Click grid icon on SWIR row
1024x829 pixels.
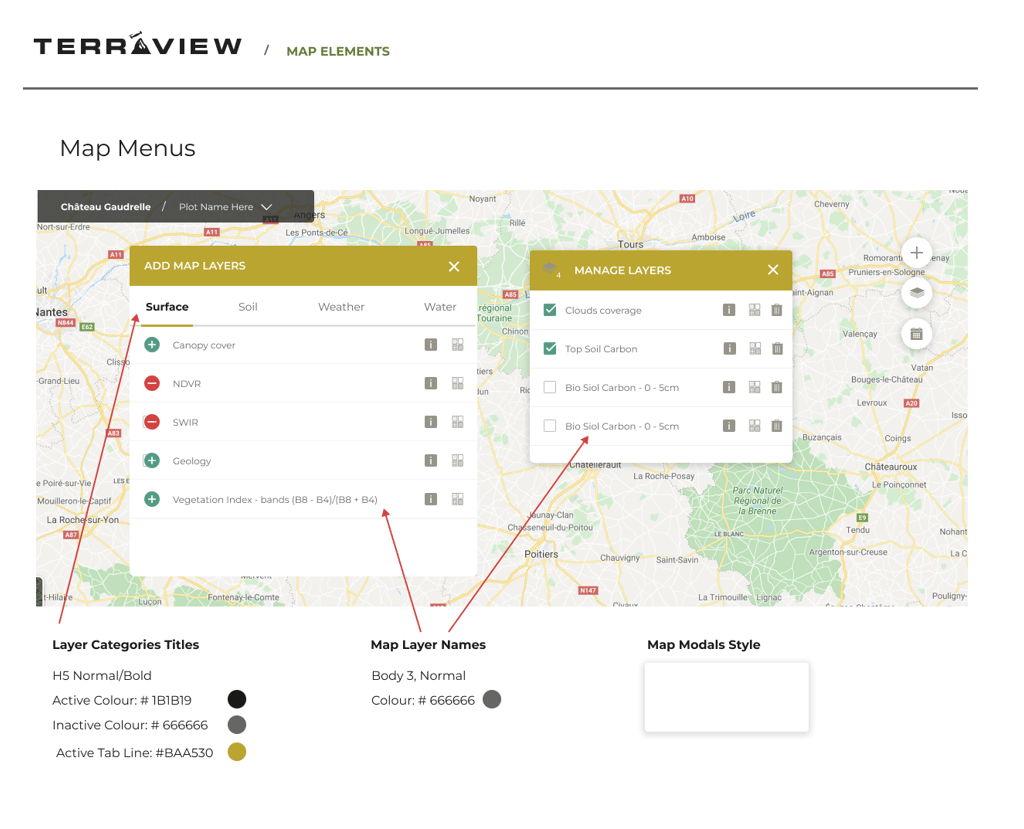(458, 421)
